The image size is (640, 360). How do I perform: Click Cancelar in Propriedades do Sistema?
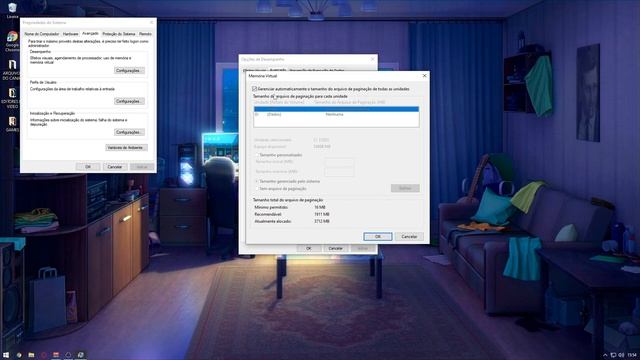tap(115, 167)
